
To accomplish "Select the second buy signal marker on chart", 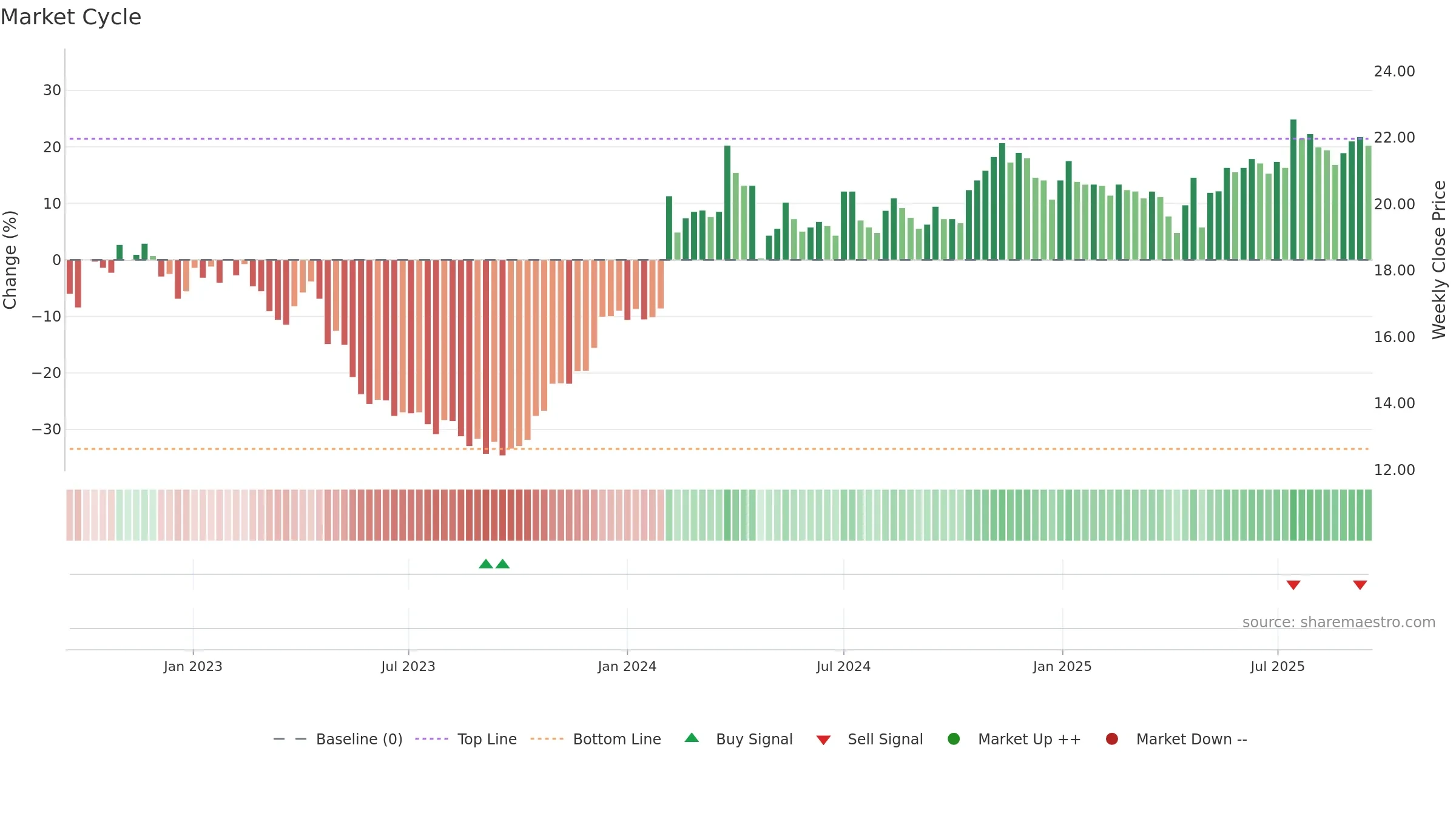I will coord(502,564).
